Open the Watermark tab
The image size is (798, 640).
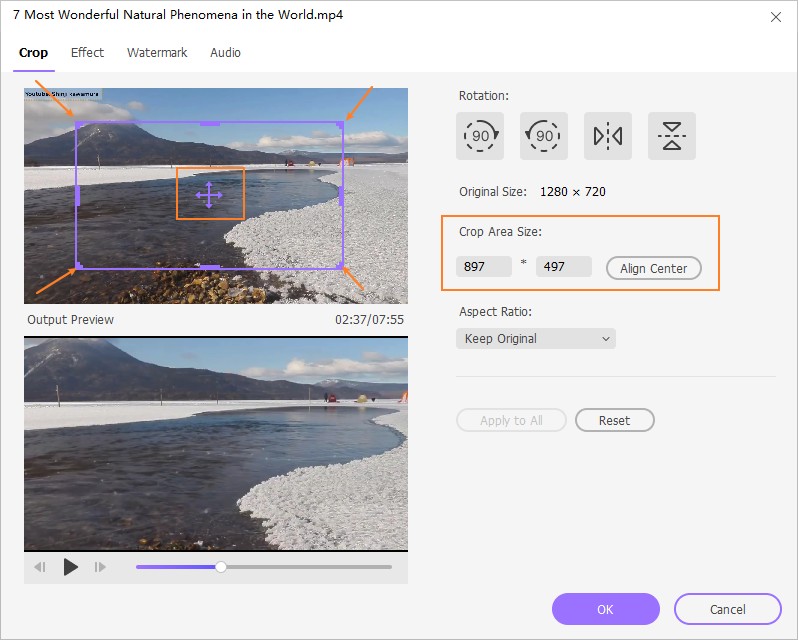click(157, 53)
